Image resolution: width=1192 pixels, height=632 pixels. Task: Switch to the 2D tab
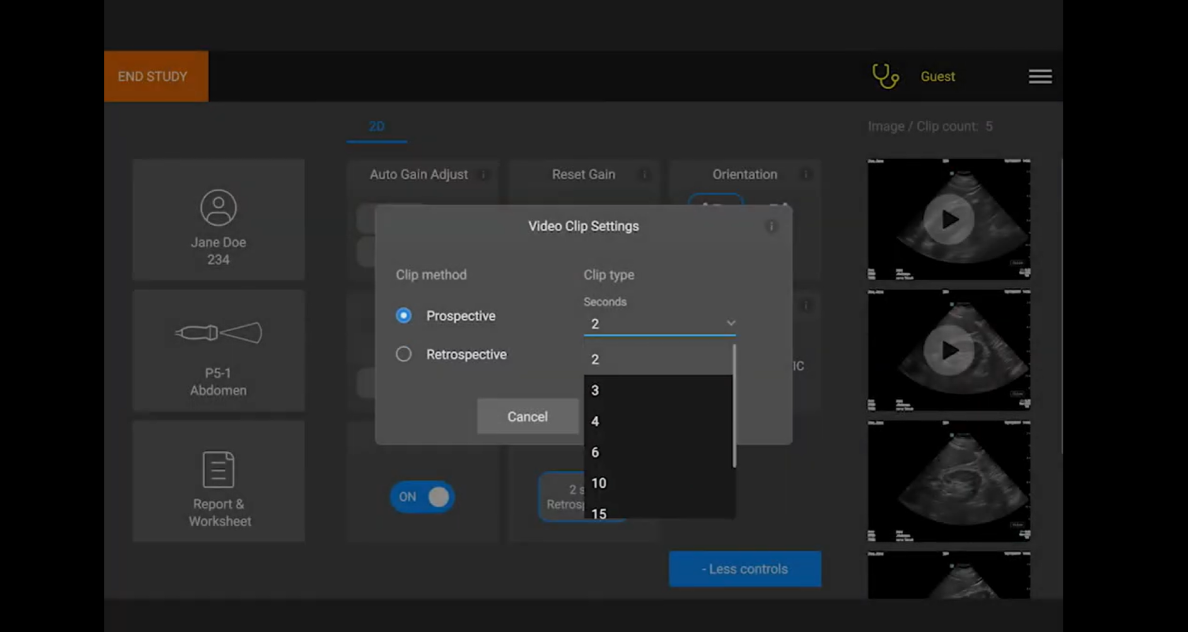pos(376,128)
